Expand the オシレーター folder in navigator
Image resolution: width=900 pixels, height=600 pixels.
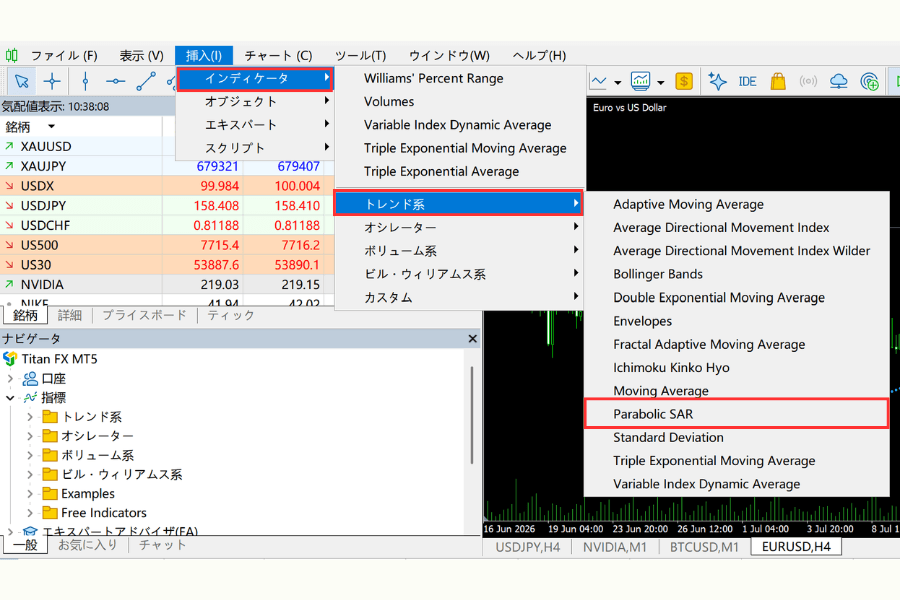pos(30,436)
